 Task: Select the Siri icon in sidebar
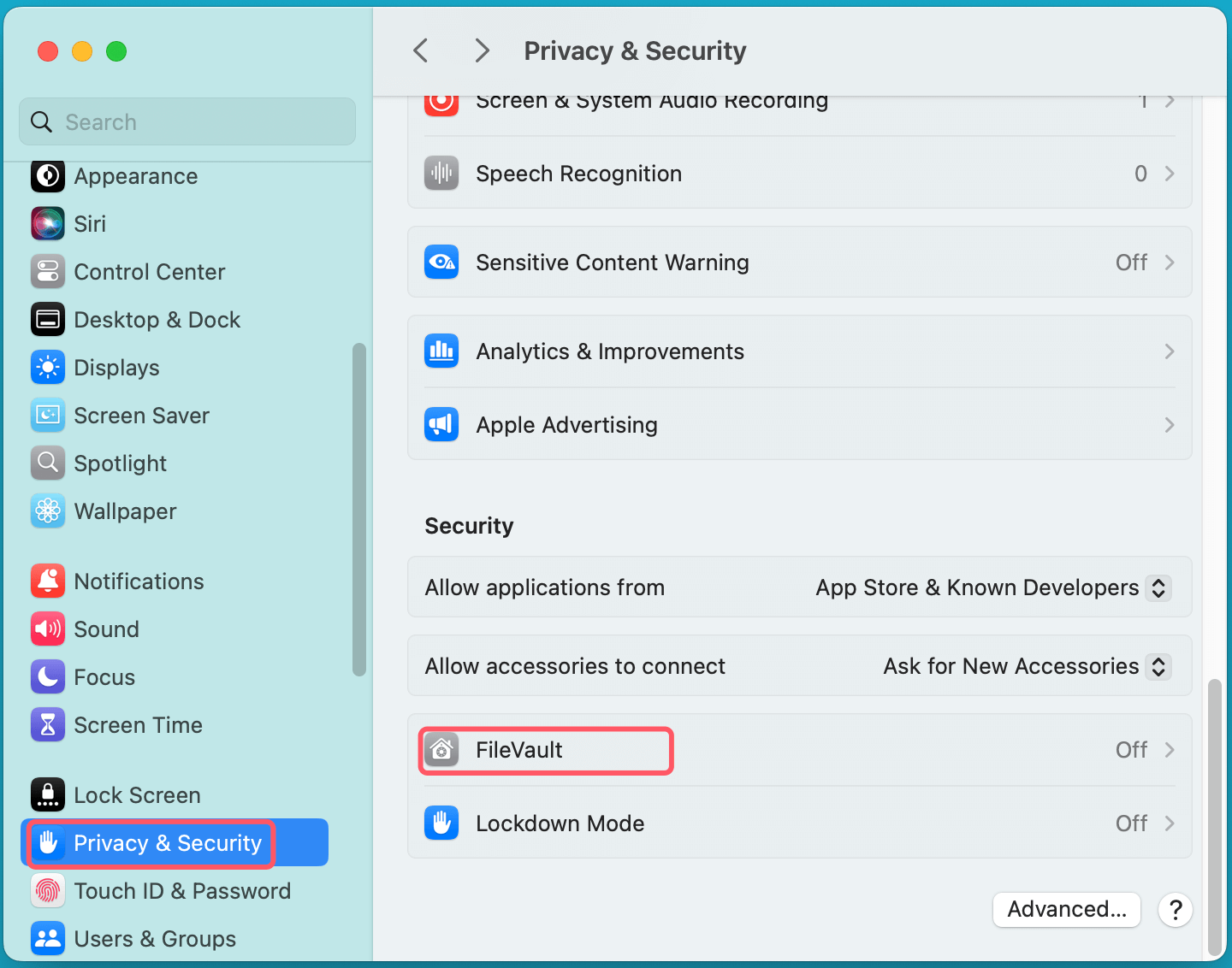point(48,224)
